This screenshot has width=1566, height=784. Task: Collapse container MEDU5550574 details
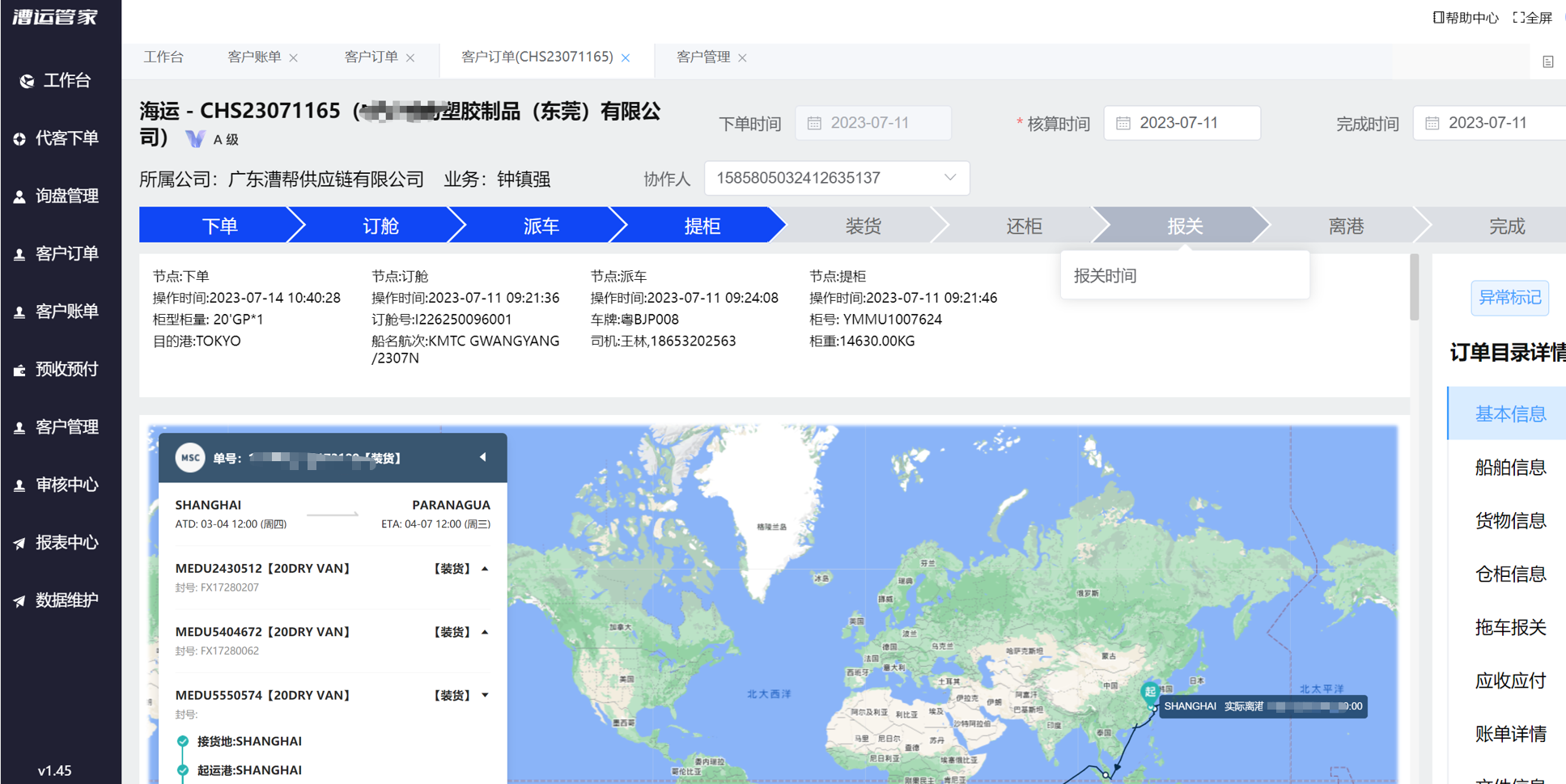(x=485, y=695)
